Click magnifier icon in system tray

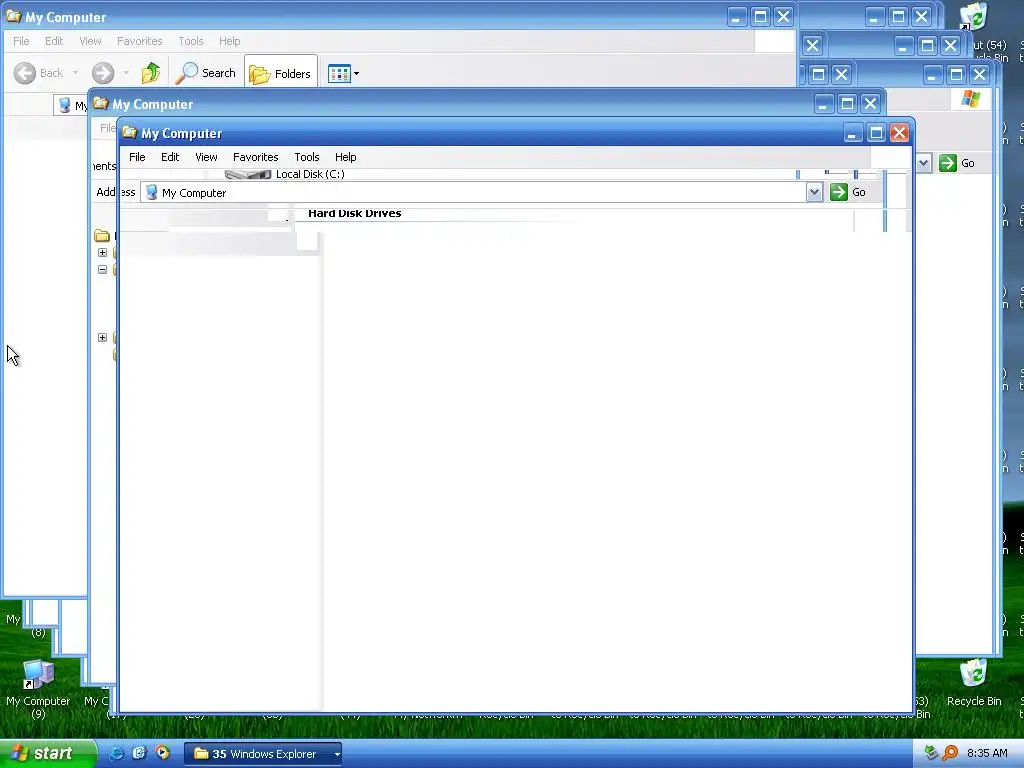tap(950, 754)
